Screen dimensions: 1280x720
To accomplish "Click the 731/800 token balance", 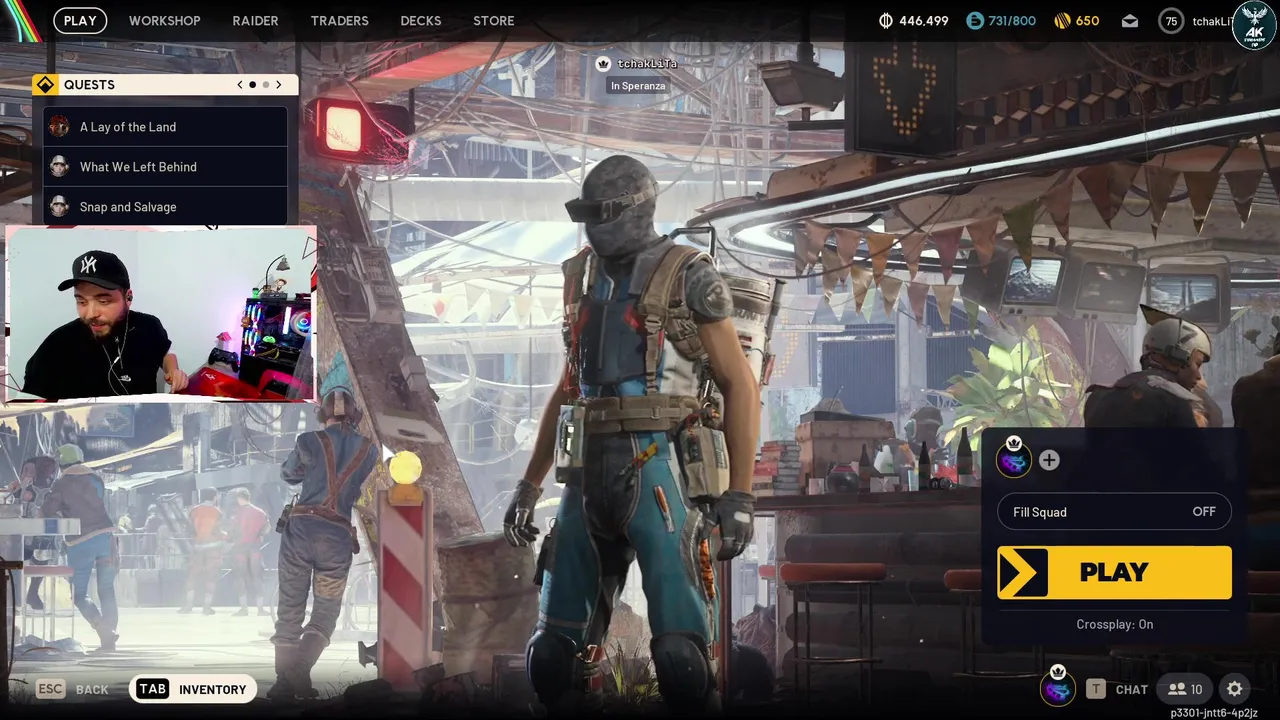I will point(1012,20).
